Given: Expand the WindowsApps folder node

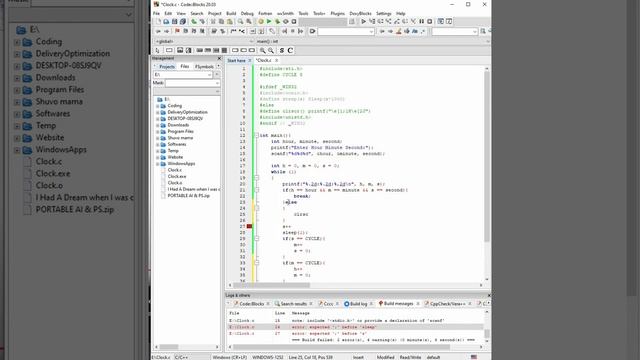Looking at the screenshot, I should (x=158, y=164).
